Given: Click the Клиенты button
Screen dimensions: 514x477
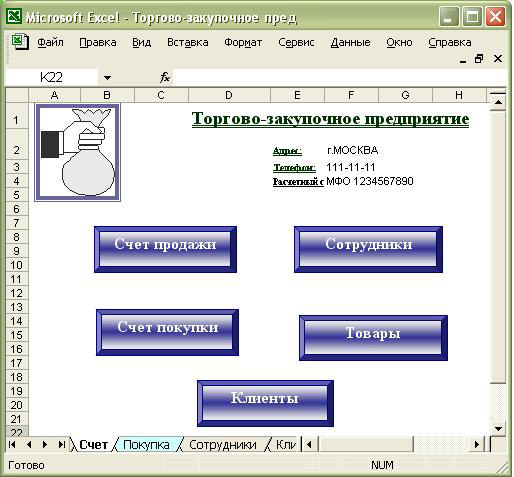Looking at the screenshot, I should coord(265,403).
